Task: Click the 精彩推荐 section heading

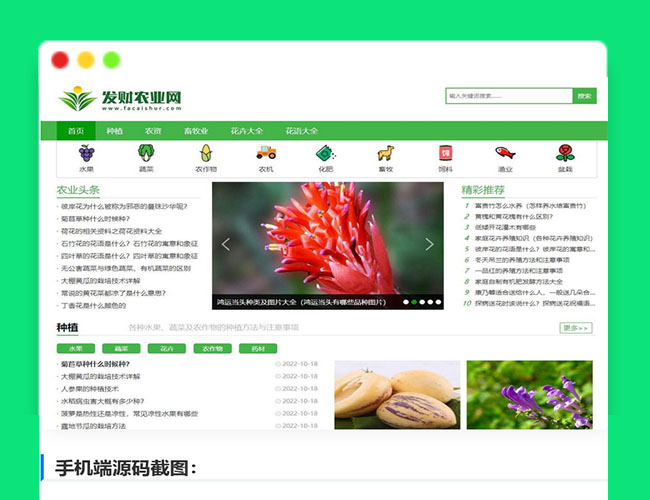Action: coord(483,190)
